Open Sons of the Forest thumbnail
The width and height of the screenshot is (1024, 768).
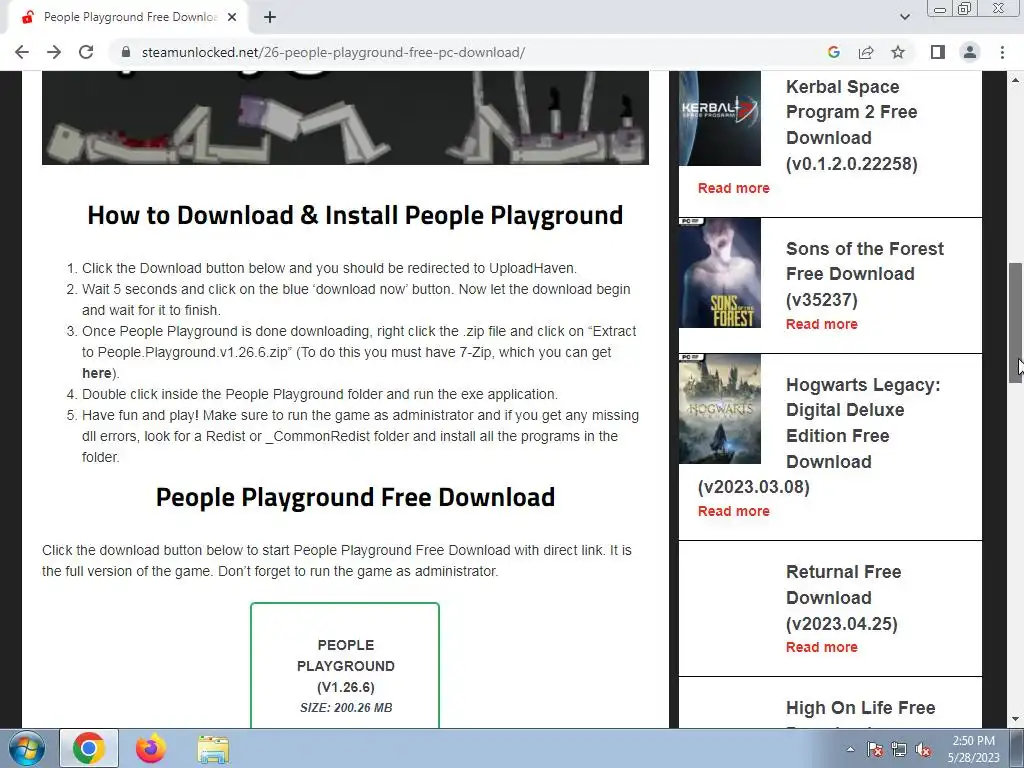[720, 273]
